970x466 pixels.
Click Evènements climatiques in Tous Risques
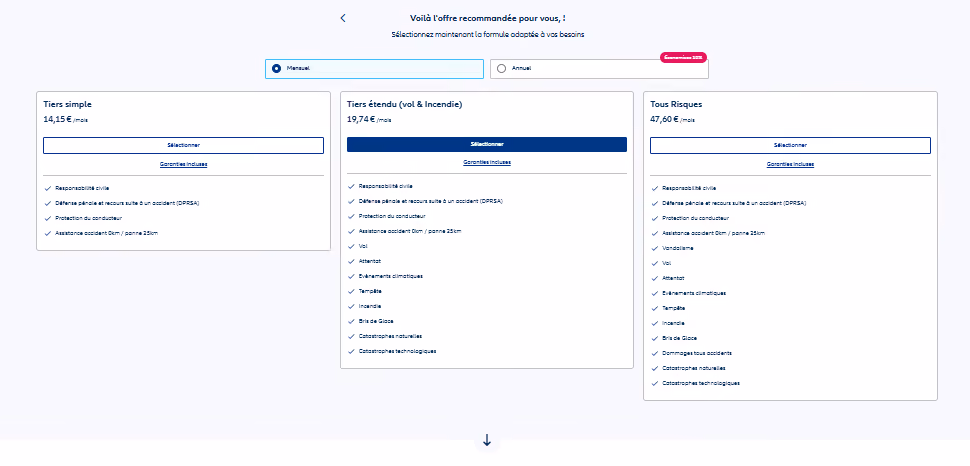(x=694, y=293)
